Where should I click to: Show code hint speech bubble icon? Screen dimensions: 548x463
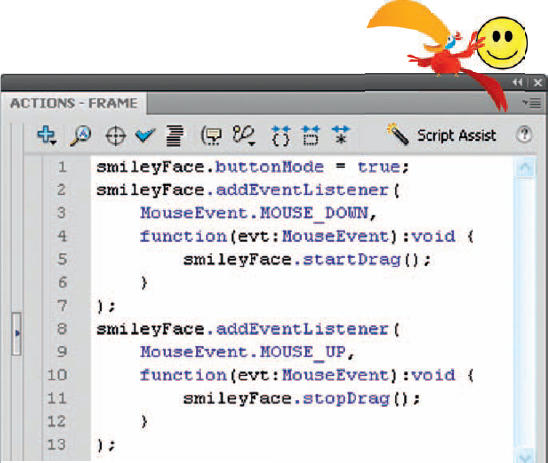point(211,136)
